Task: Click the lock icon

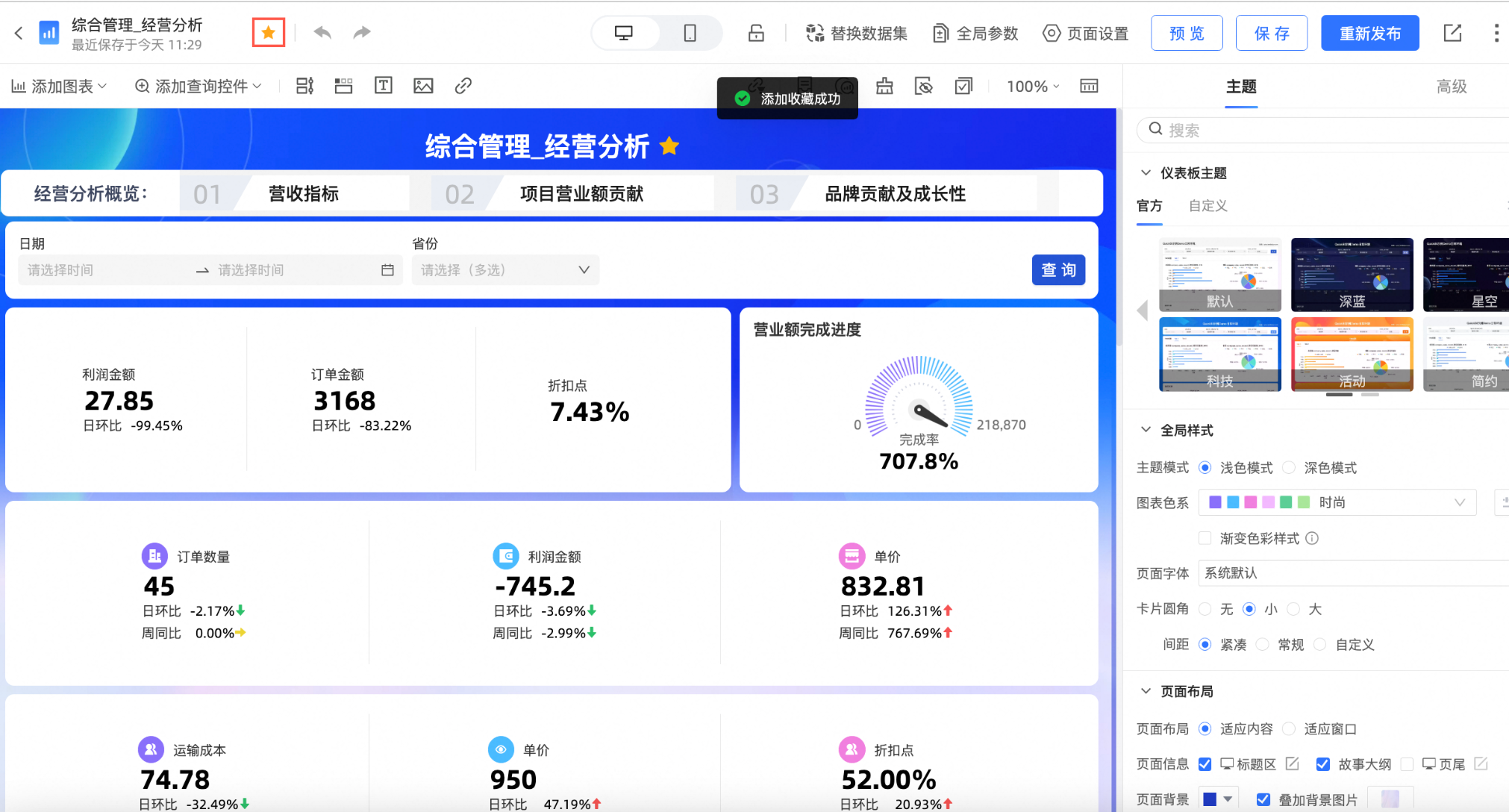Action: pos(756,33)
